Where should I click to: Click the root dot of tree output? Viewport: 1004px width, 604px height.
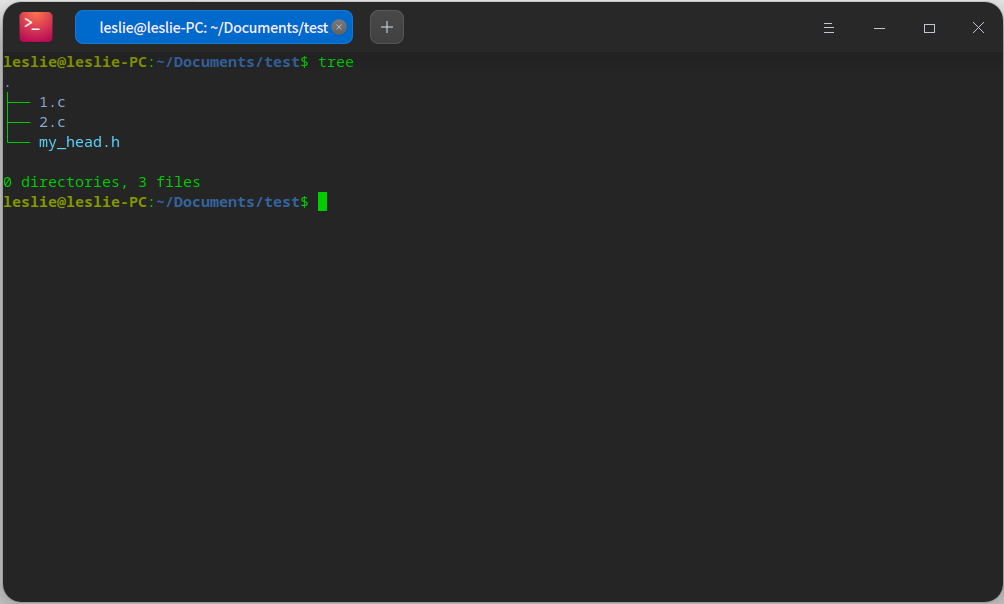click(7, 84)
